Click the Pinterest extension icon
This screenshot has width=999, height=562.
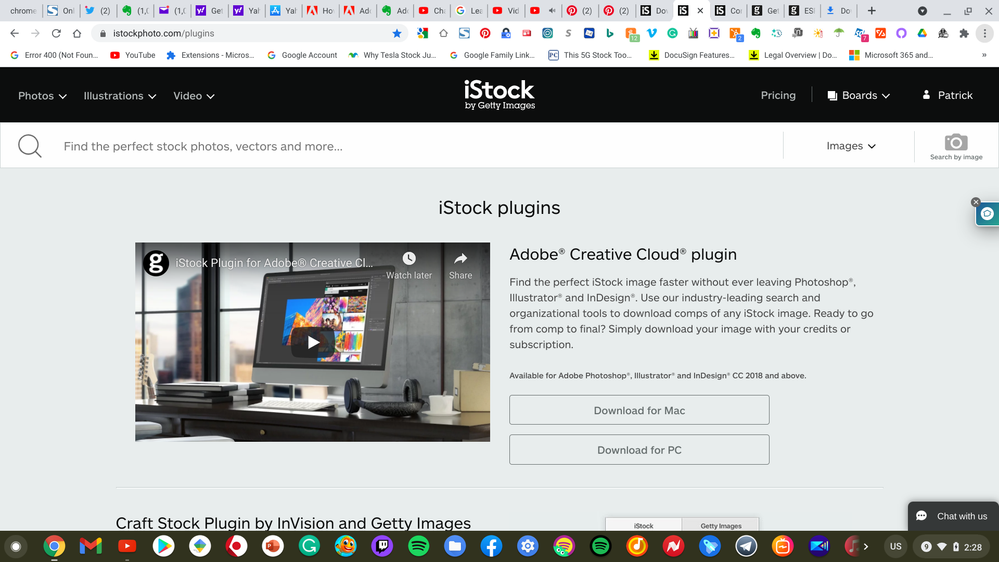click(x=485, y=33)
